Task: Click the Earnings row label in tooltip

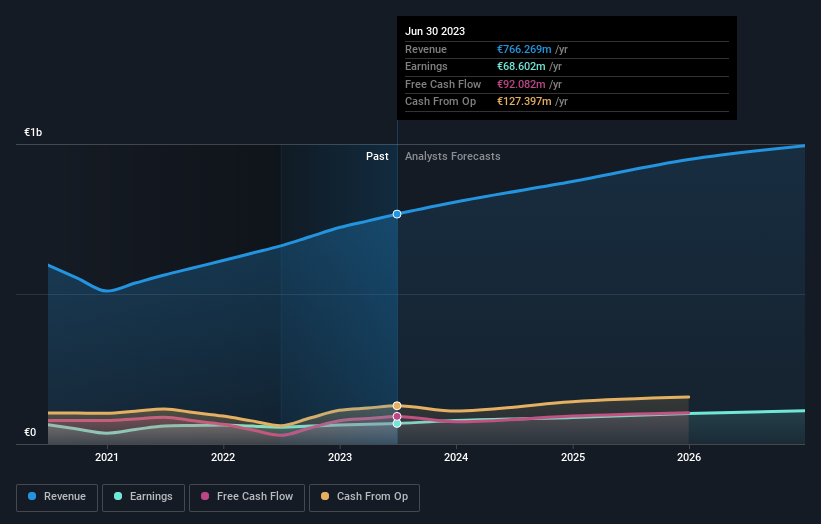Action: [426, 66]
